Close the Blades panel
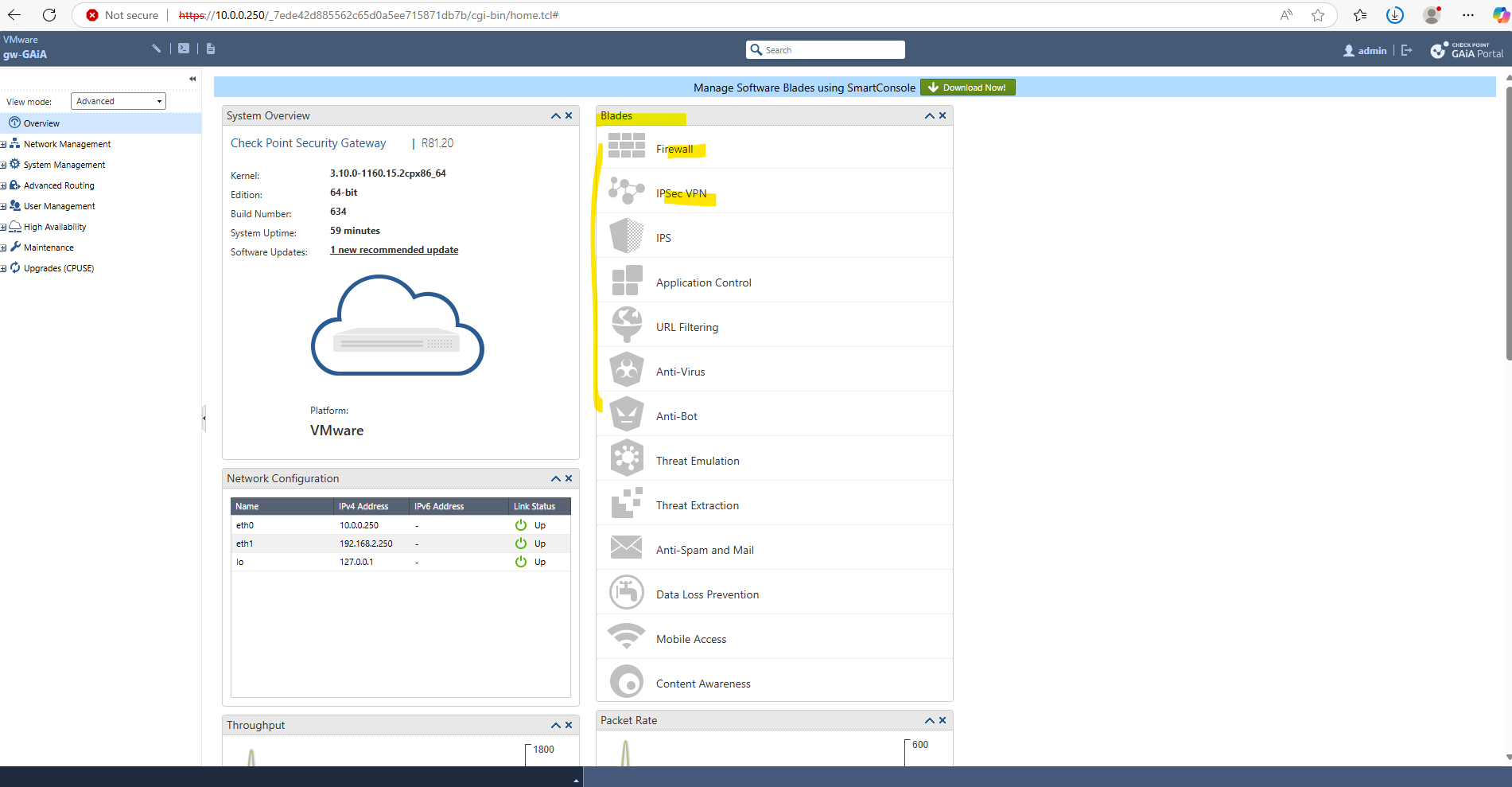The width and height of the screenshot is (1512, 787). coord(943,116)
